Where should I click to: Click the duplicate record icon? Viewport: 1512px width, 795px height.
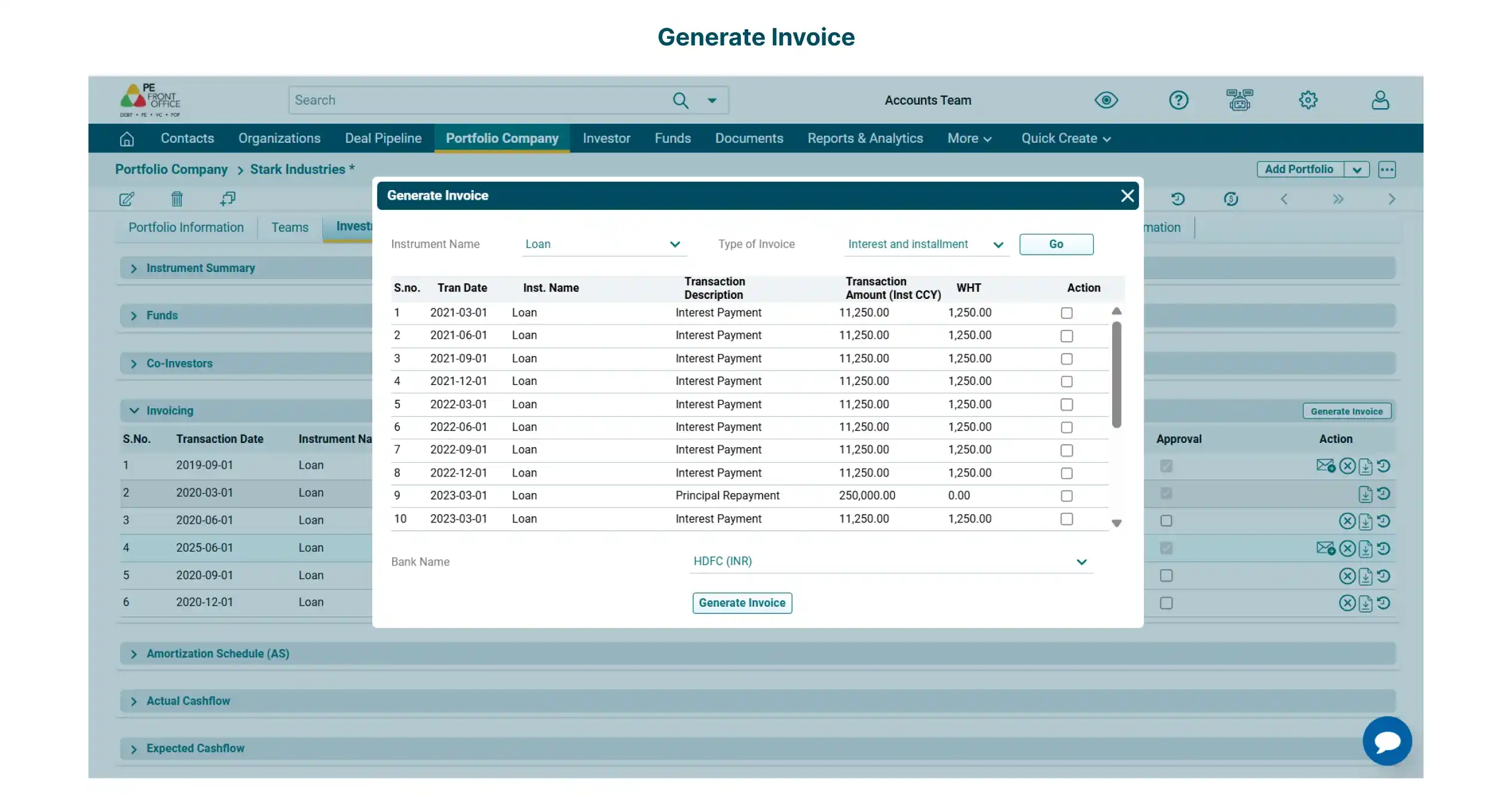pyautogui.click(x=228, y=199)
